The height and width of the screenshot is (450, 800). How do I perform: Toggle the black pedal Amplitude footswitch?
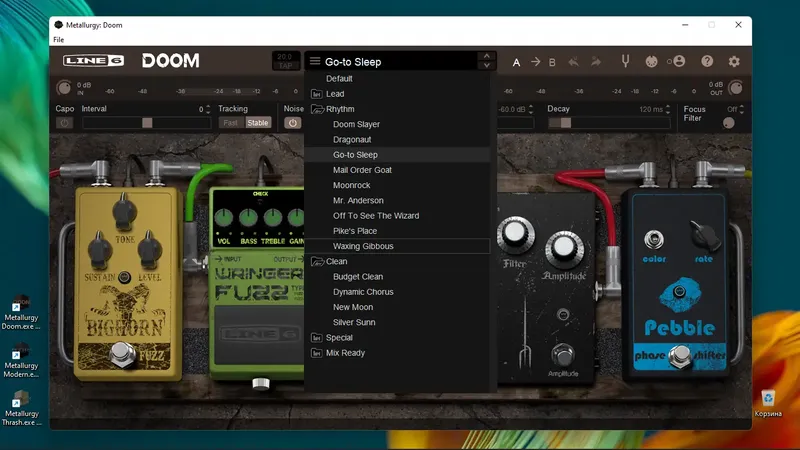(x=563, y=355)
